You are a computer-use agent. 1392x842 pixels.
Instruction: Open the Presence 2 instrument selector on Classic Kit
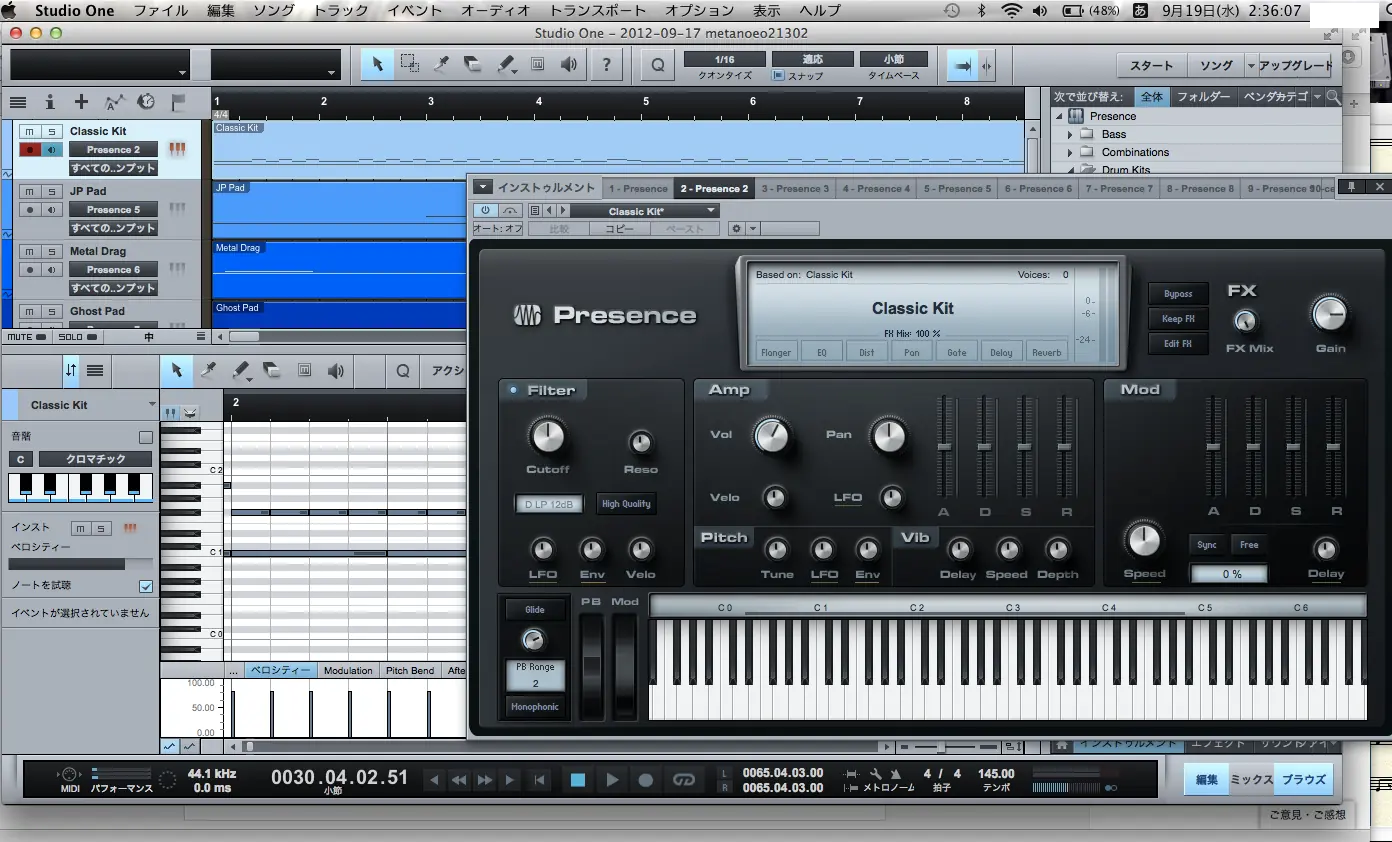point(113,150)
